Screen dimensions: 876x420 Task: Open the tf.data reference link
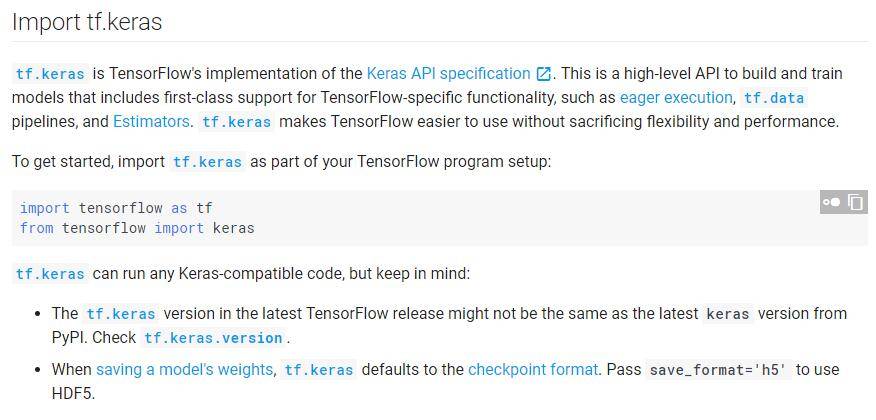tap(774, 98)
